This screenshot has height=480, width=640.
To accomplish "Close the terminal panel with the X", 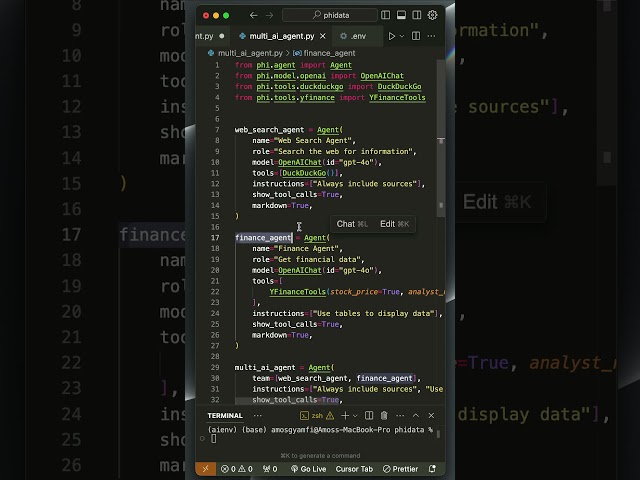I will click(x=431, y=416).
